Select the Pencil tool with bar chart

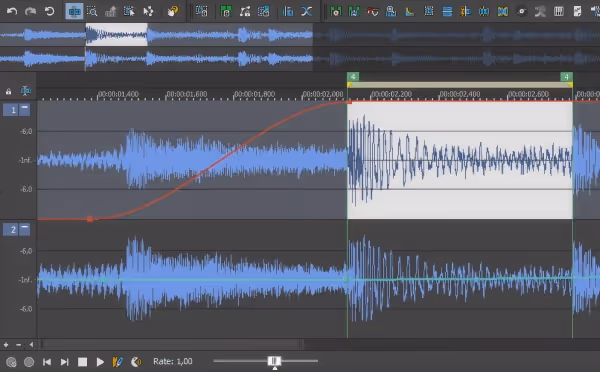tap(110, 11)
